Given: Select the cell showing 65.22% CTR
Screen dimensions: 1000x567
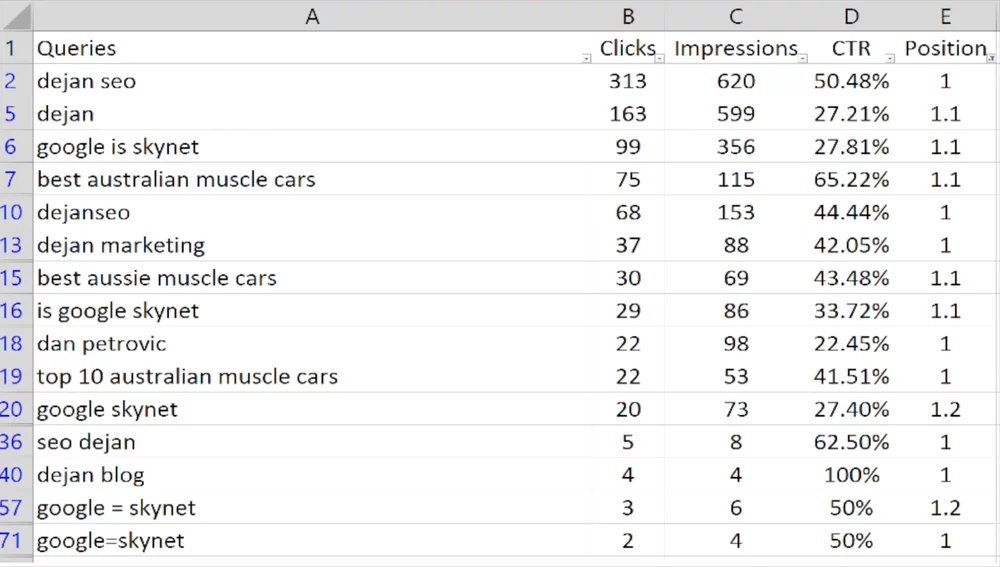Looking at the screenshot, I should [x=851, y=180].
